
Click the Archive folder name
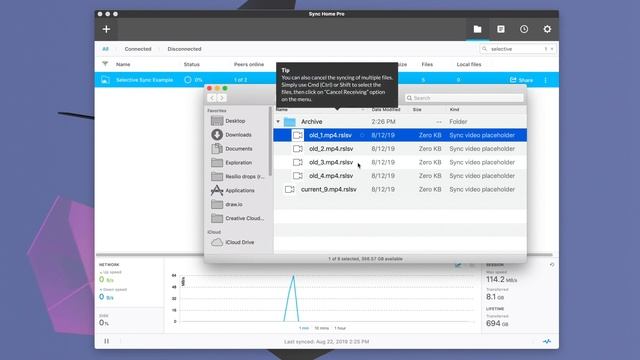pyautogui.click(x=311, y=122)
